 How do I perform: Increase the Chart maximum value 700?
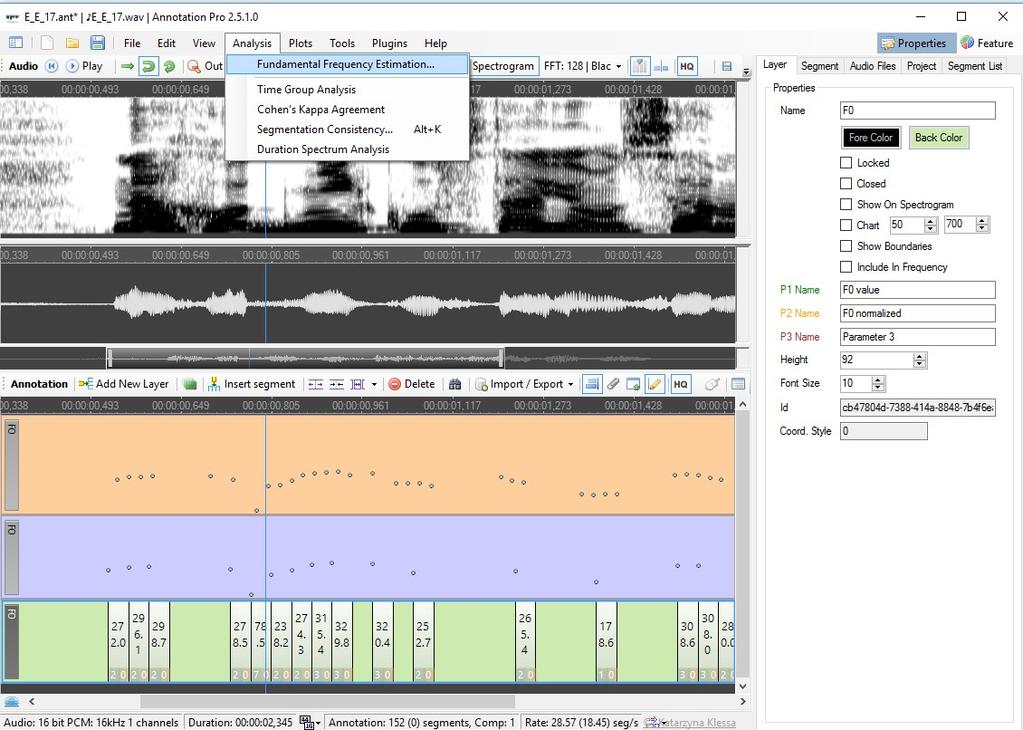click(983, 221)
